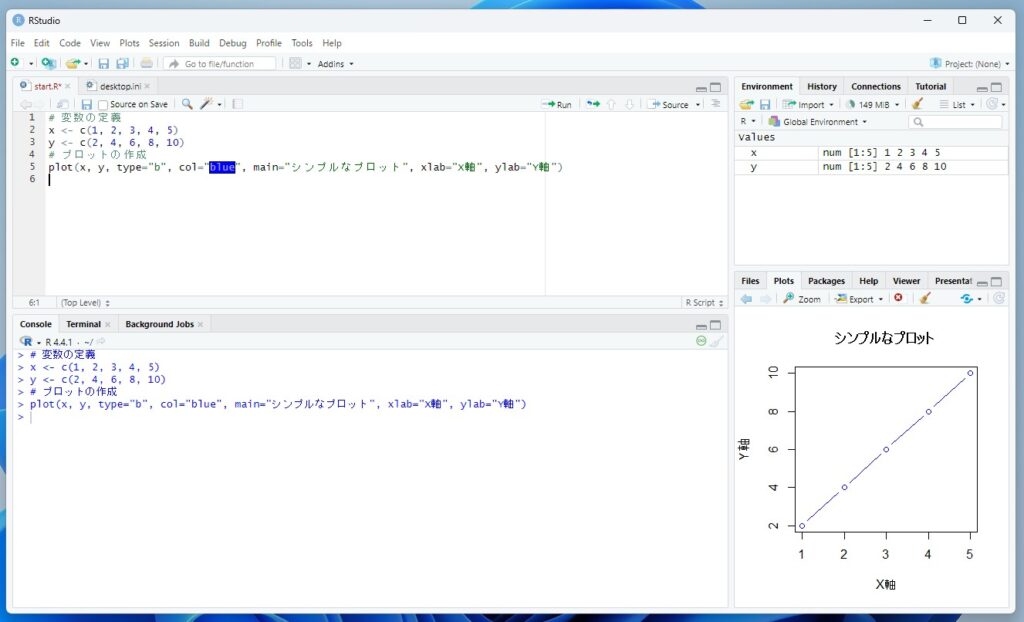Open the Project: (None) dropdown

970,63
